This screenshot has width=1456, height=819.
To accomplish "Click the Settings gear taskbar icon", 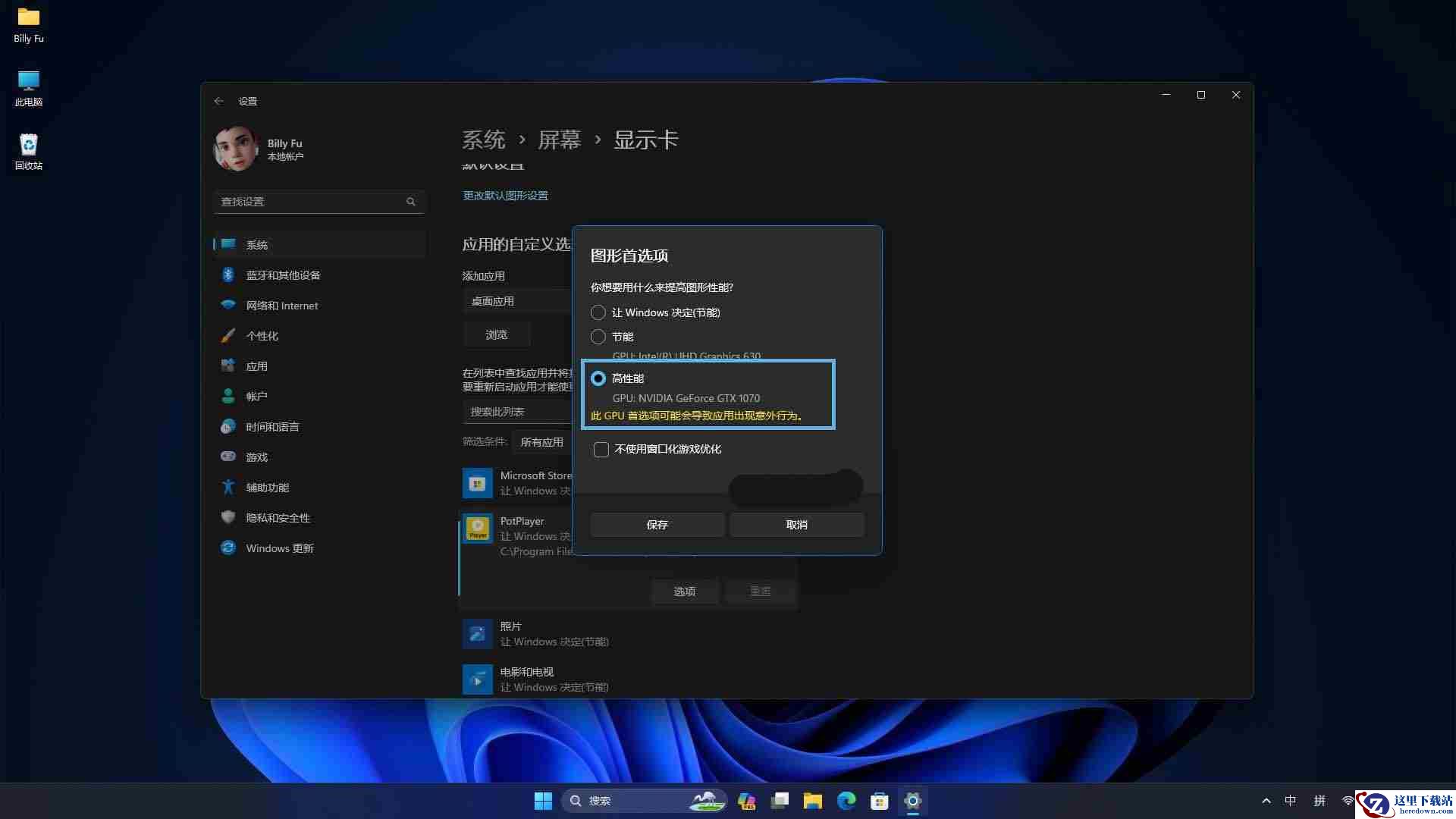I will [x=913, y=801].
